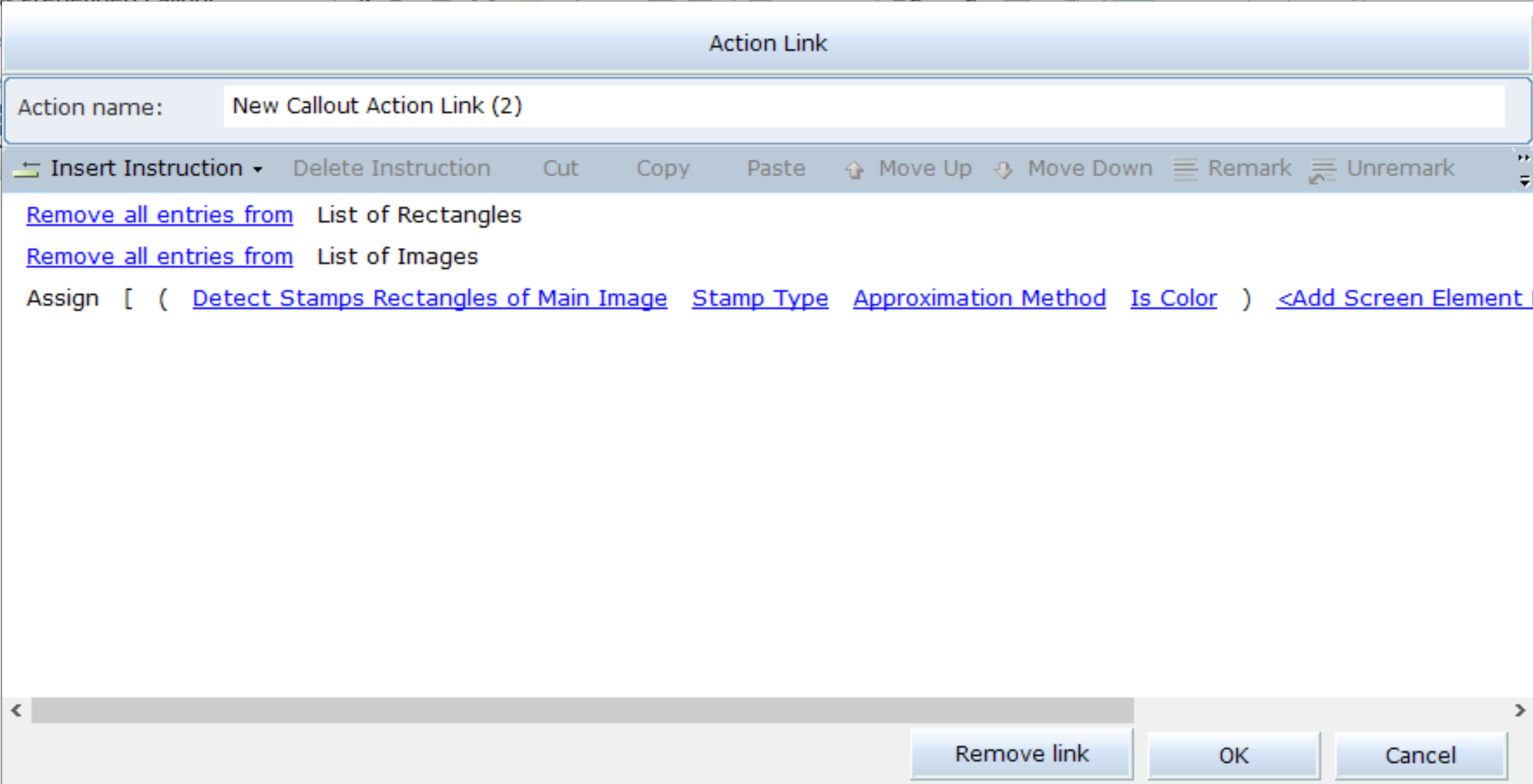The width and height of the screenshot is (1533, 784).
Task: Open the Remove all entries link for Rectangles
Action: pyautogui.click(x=159, y=215)
